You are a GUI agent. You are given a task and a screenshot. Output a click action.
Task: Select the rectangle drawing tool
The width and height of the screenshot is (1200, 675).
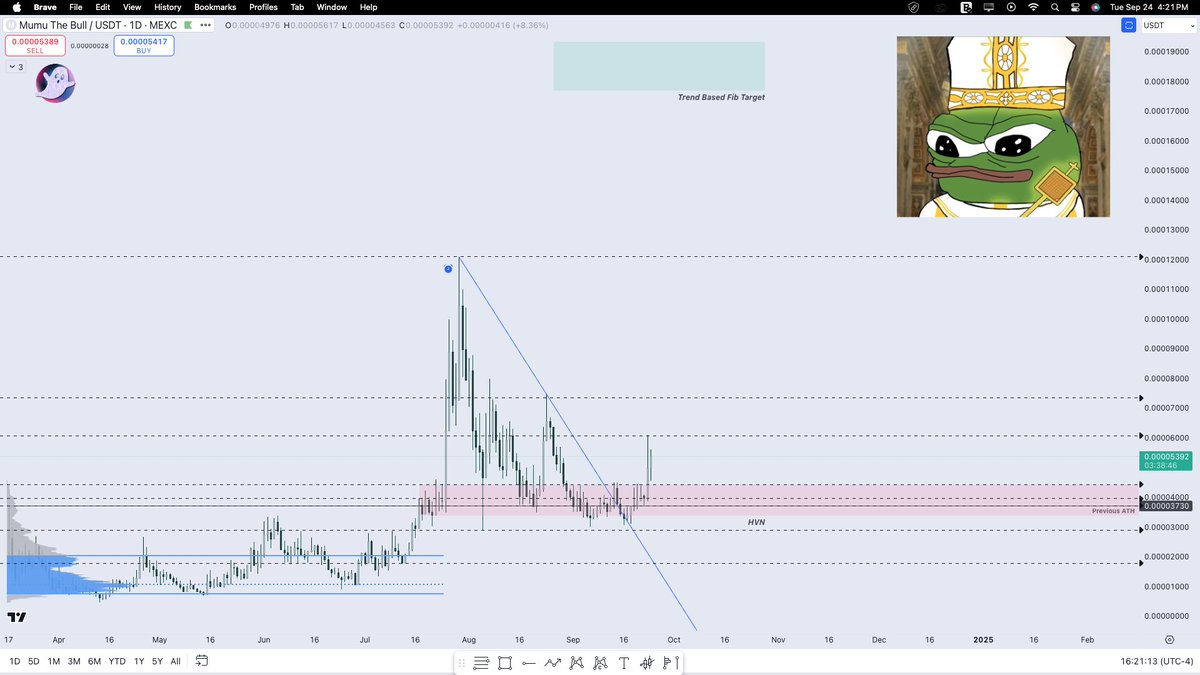pyautogui.click(x=505, y=662)
